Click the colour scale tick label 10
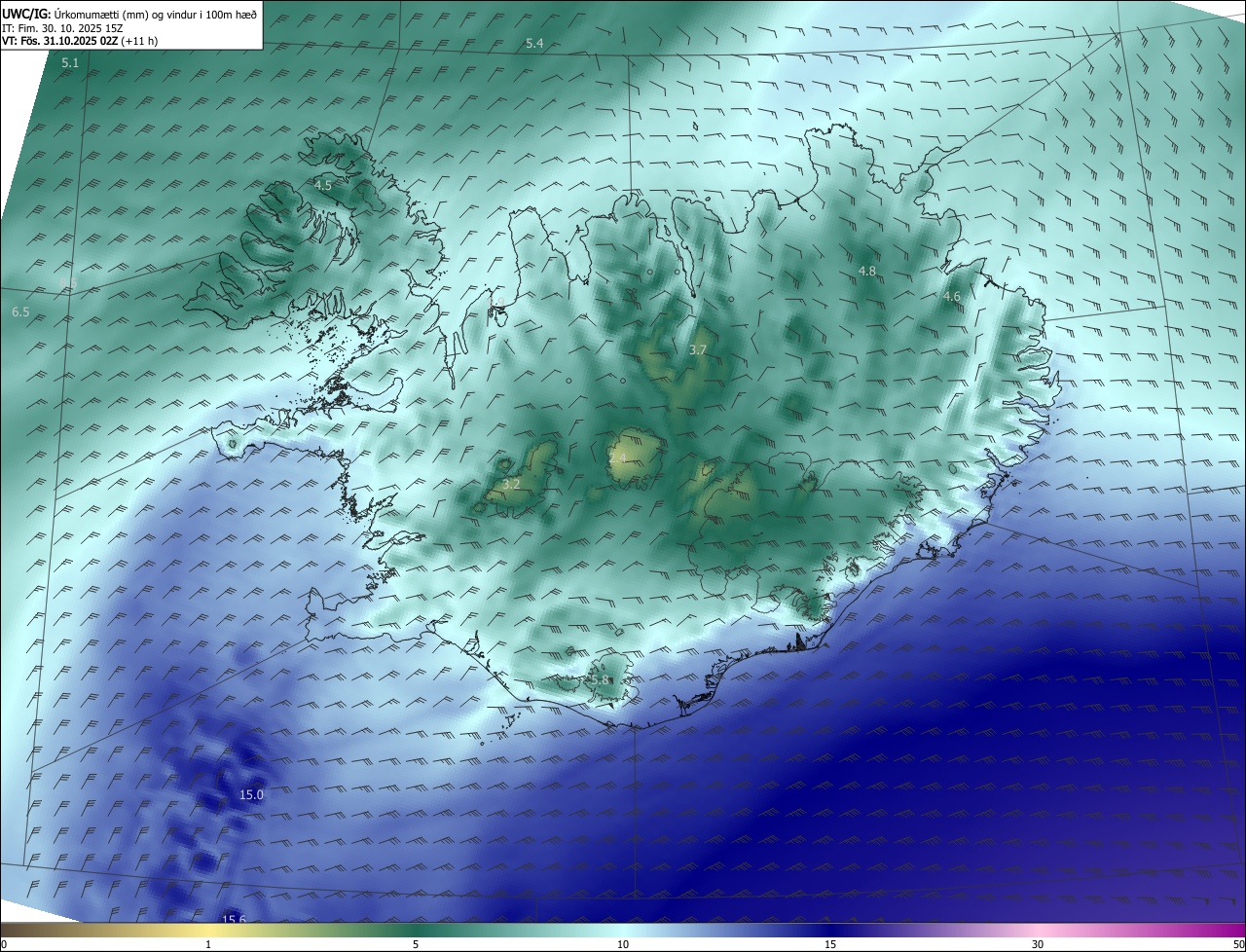This screenshot has width=1246, height=952. (x=623, y=944)
